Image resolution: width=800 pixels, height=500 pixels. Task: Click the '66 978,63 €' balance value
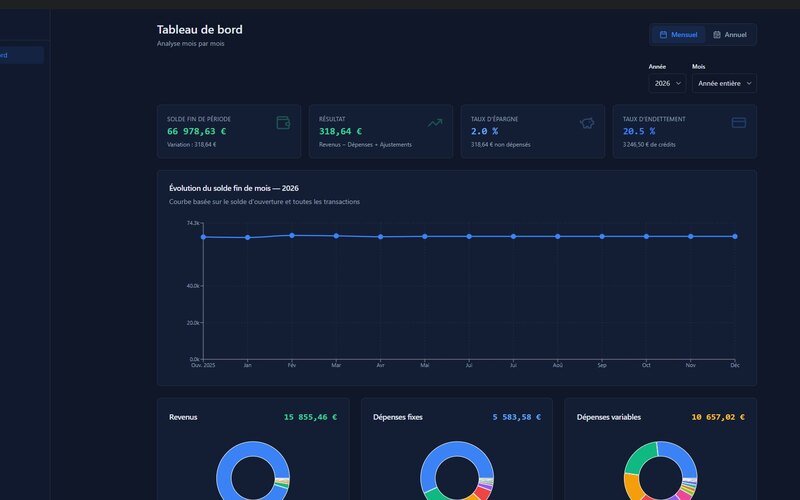tap(196, 131)
